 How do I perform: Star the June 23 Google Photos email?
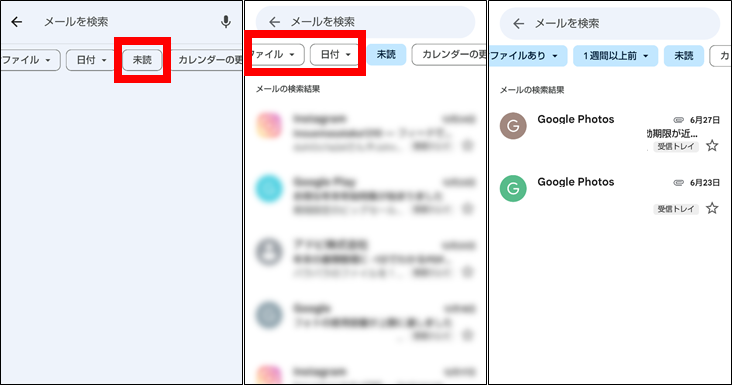[x=712, y=208]
